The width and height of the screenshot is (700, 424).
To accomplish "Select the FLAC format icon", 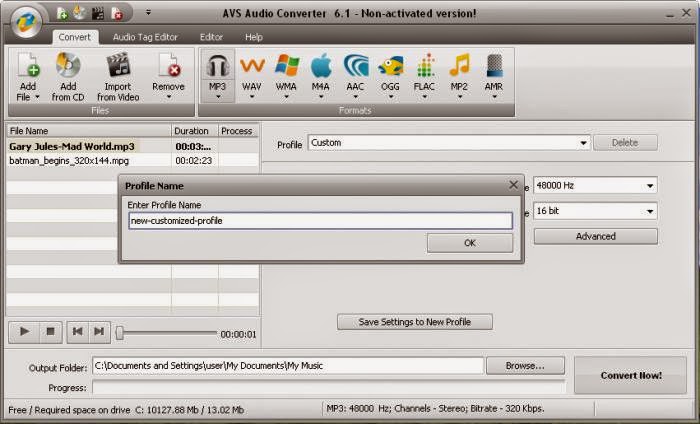I will [425, 66].
